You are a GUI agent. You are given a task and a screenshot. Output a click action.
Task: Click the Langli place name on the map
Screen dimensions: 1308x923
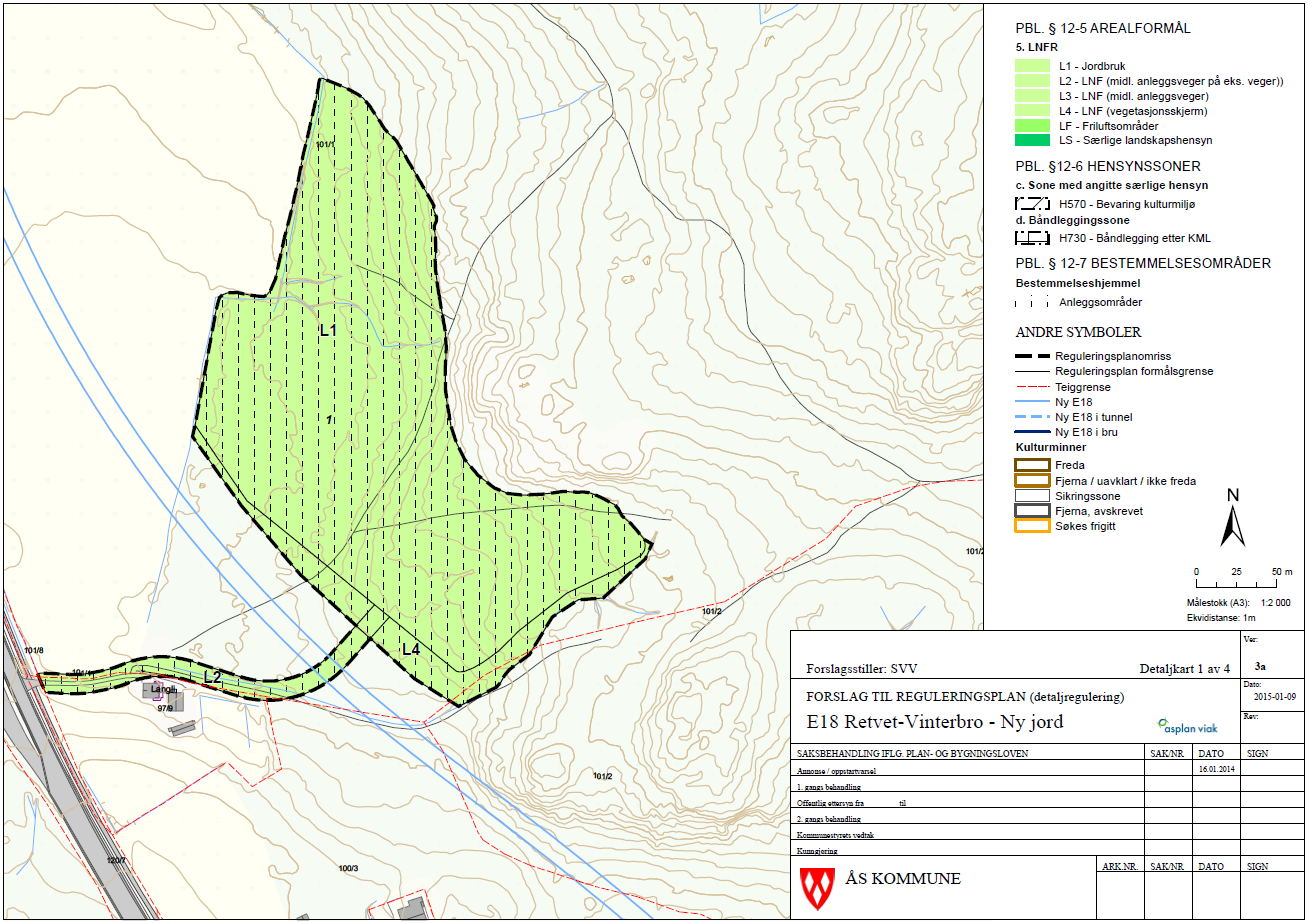(x=165, y=690)
